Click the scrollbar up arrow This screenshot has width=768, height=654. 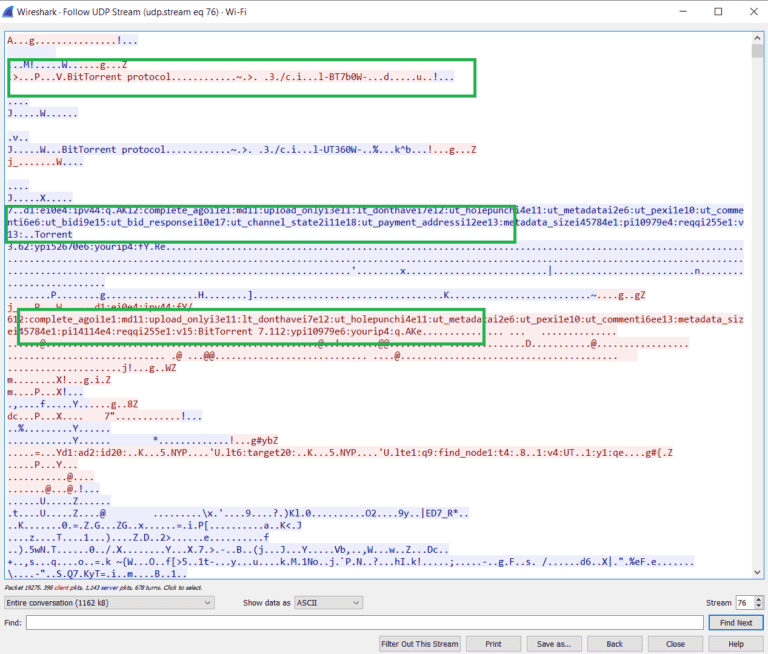point(758,38)
